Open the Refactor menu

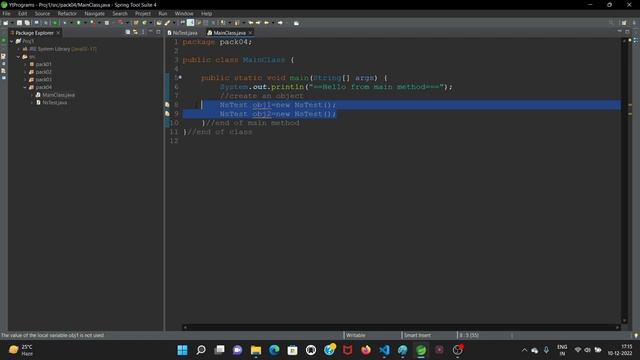tap(67, 13)
